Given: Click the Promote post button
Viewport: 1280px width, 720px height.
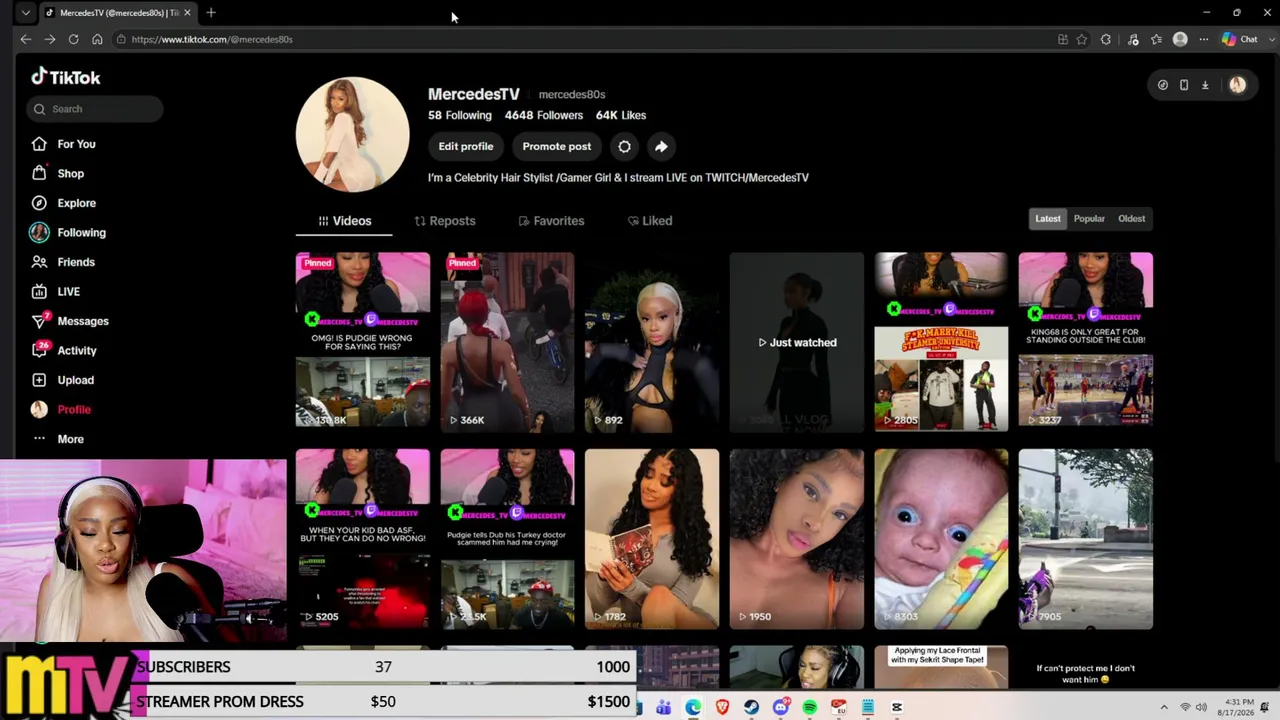Looking at the screenshot, I should [557, 146].
